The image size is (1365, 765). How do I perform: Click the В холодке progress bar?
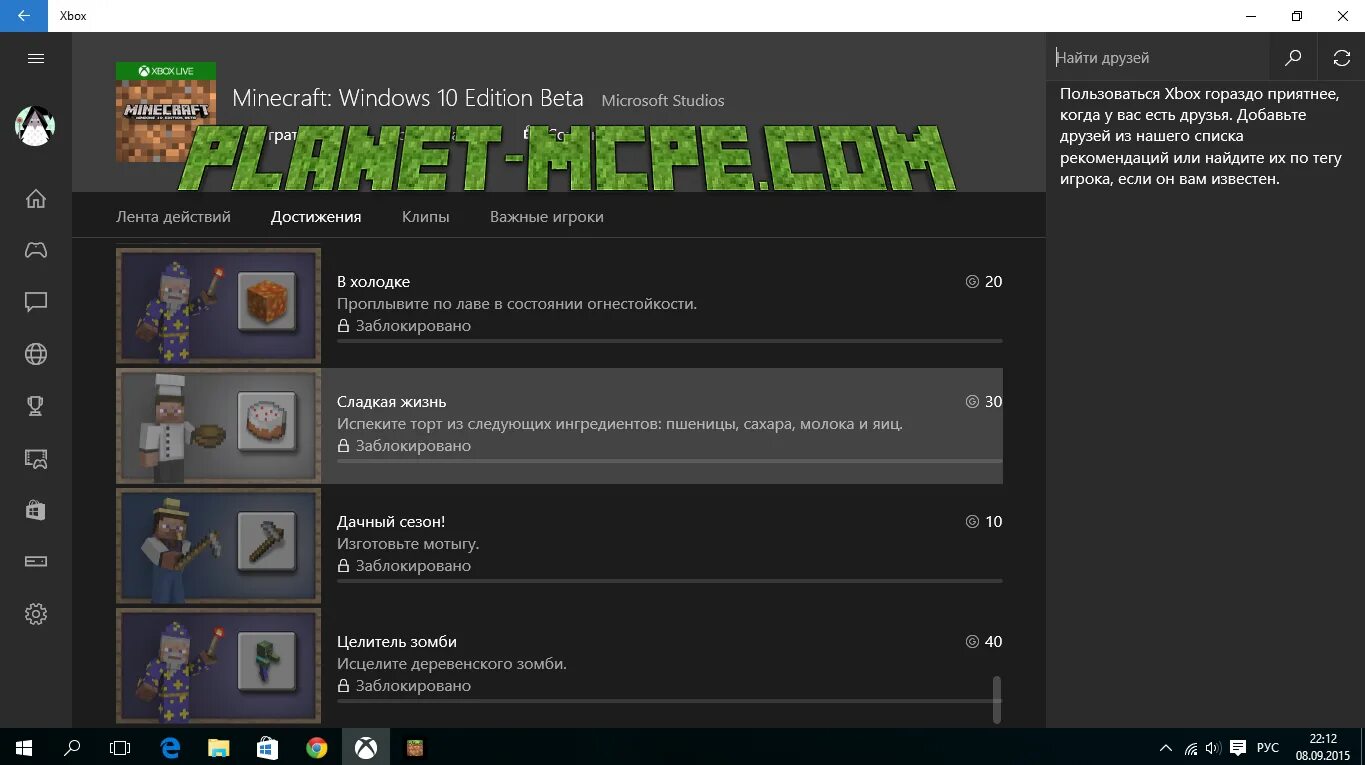pos(670,341)
